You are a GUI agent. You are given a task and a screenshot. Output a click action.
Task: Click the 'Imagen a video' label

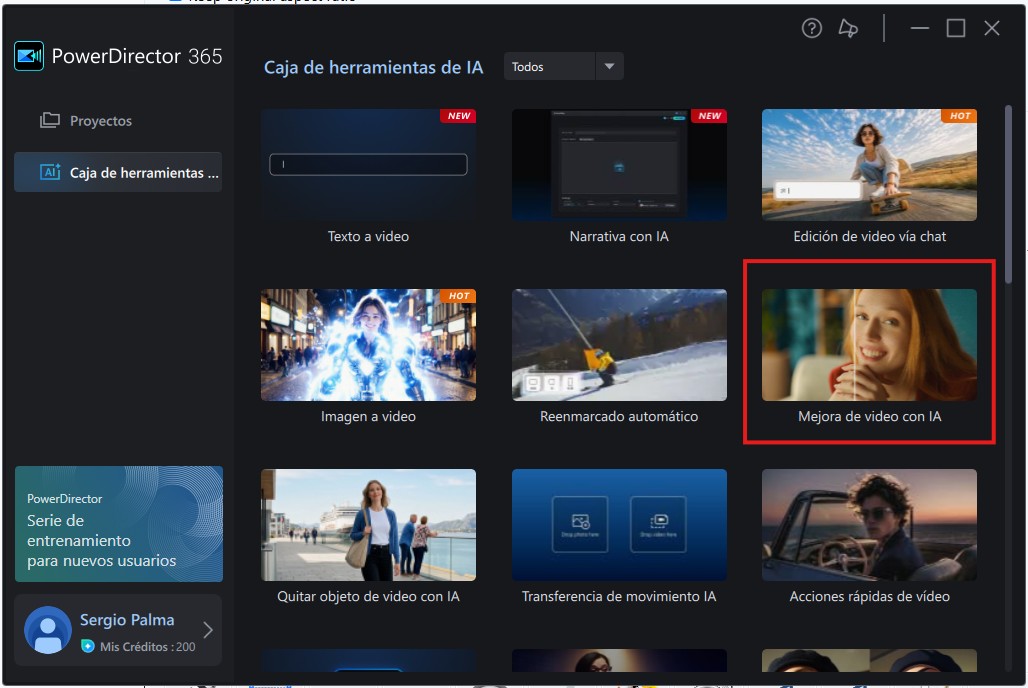368,416
